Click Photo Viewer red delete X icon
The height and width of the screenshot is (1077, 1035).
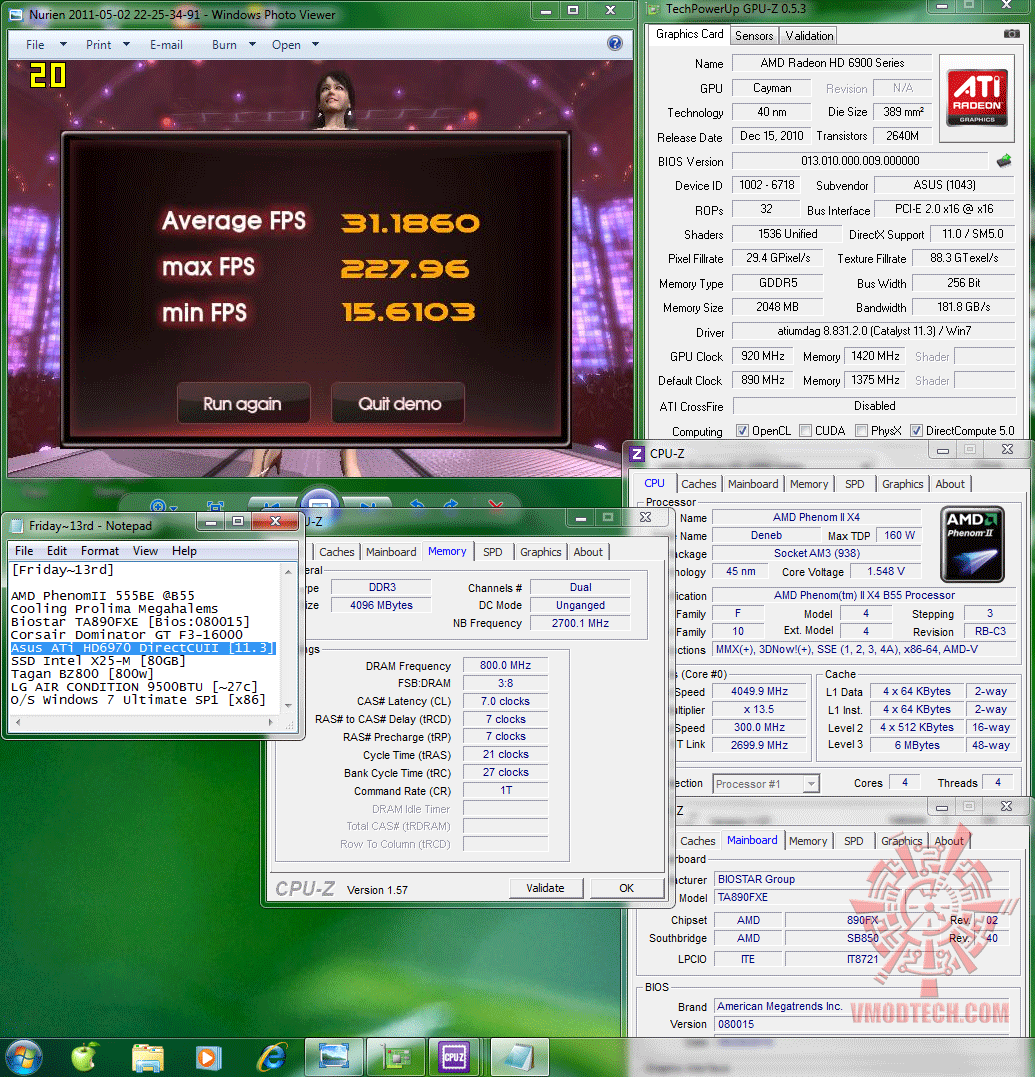[x=496, y=506]
